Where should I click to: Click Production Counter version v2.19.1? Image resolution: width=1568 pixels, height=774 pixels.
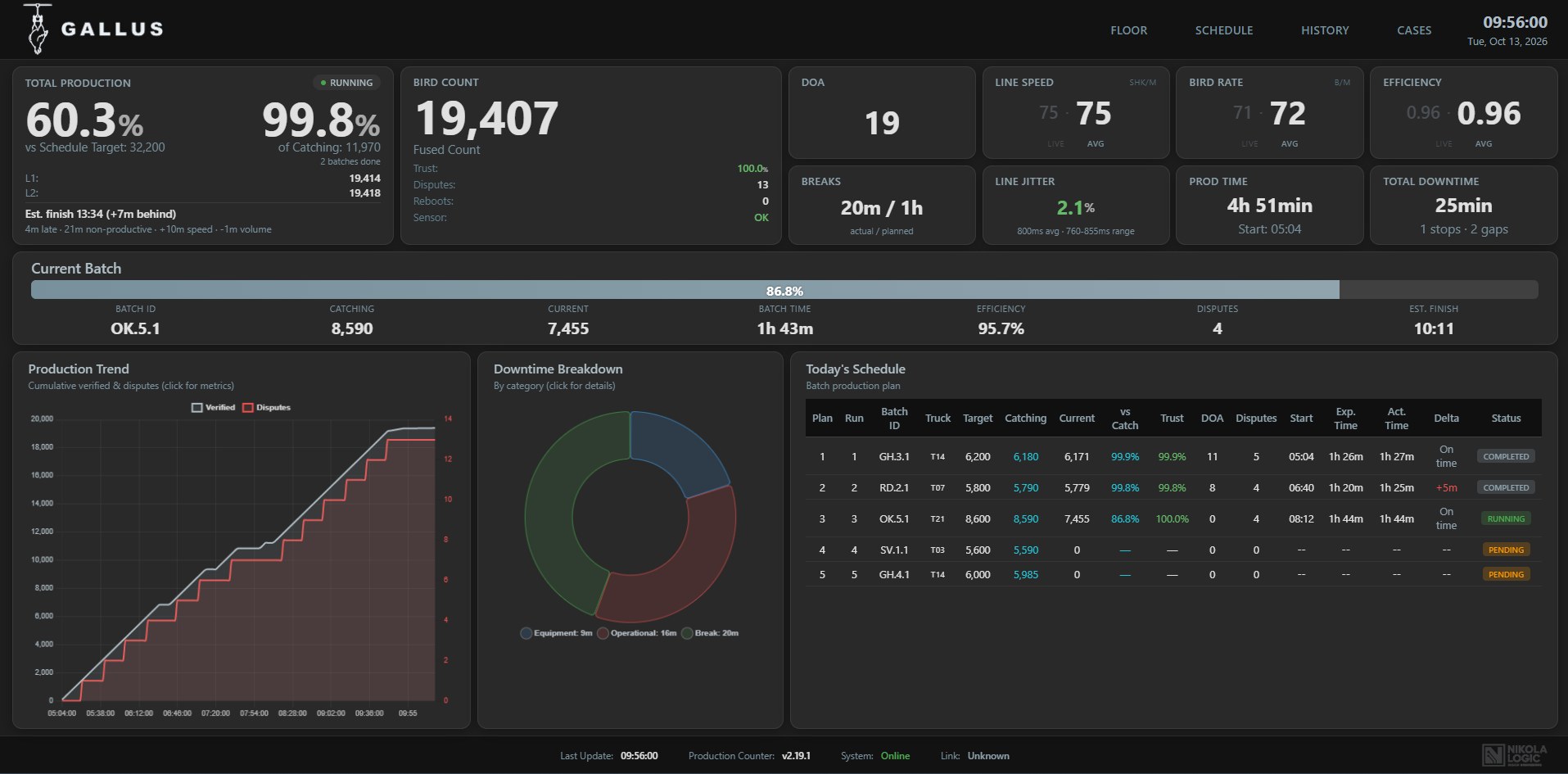click(796, 755)
